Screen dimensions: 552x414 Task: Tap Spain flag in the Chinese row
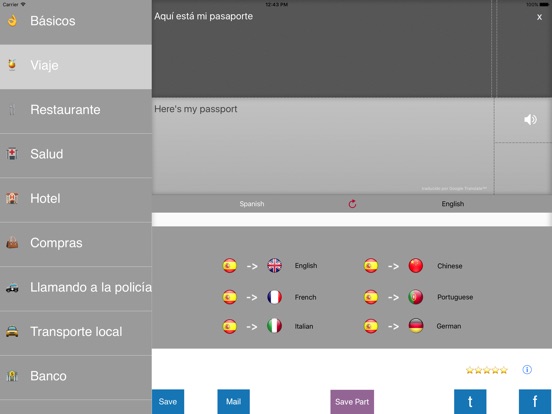[x=371, y=266]
